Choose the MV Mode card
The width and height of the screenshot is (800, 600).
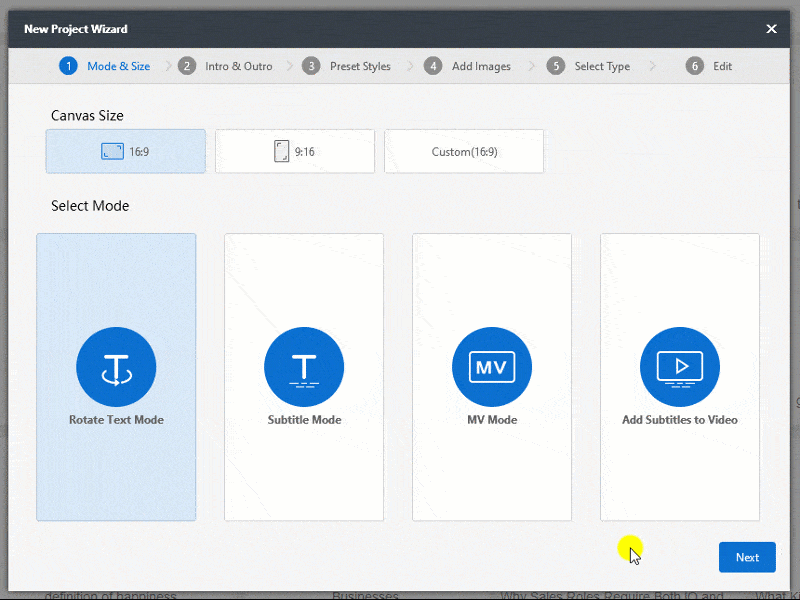coord(492,377)
